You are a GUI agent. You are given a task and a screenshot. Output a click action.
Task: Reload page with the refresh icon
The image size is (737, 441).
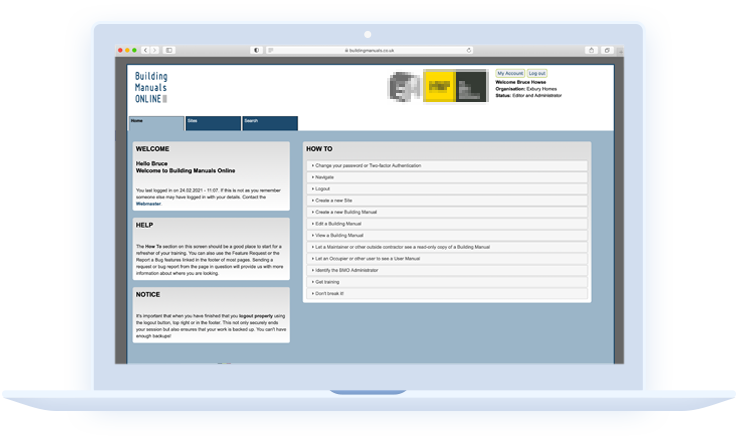point(469,50)
